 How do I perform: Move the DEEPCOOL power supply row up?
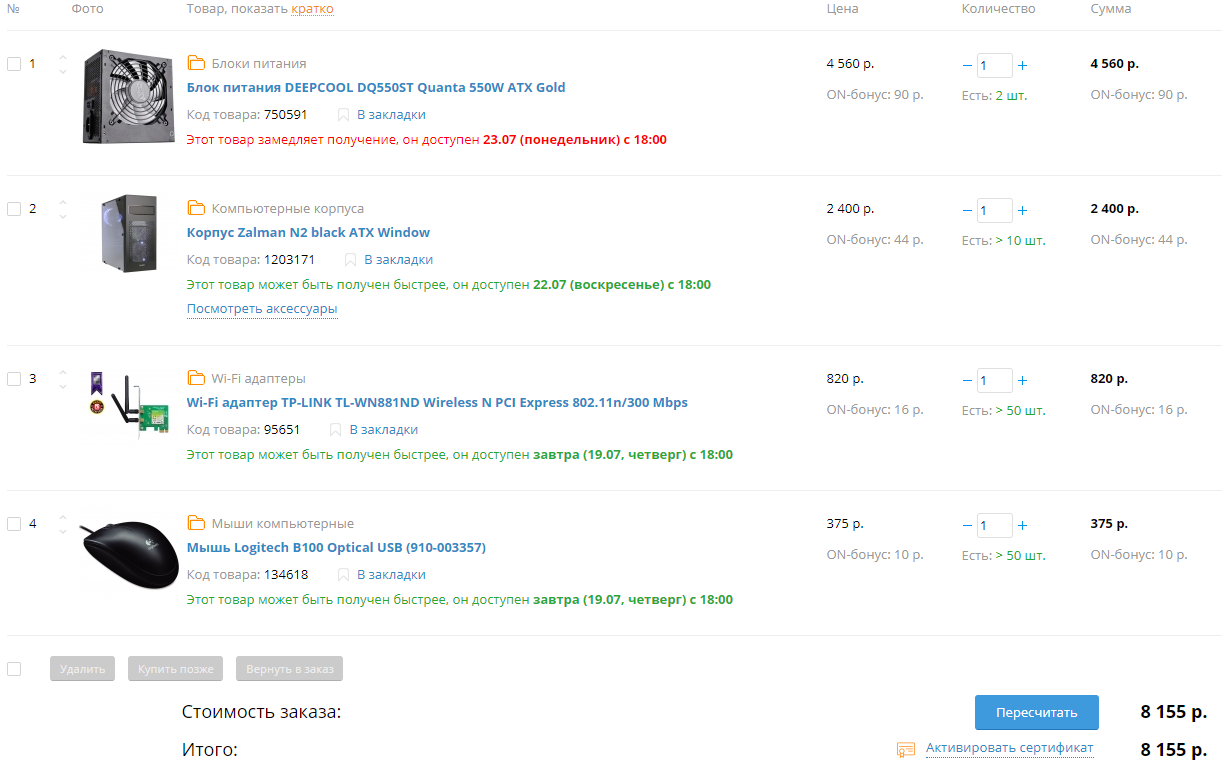click(x=63, y=57)
